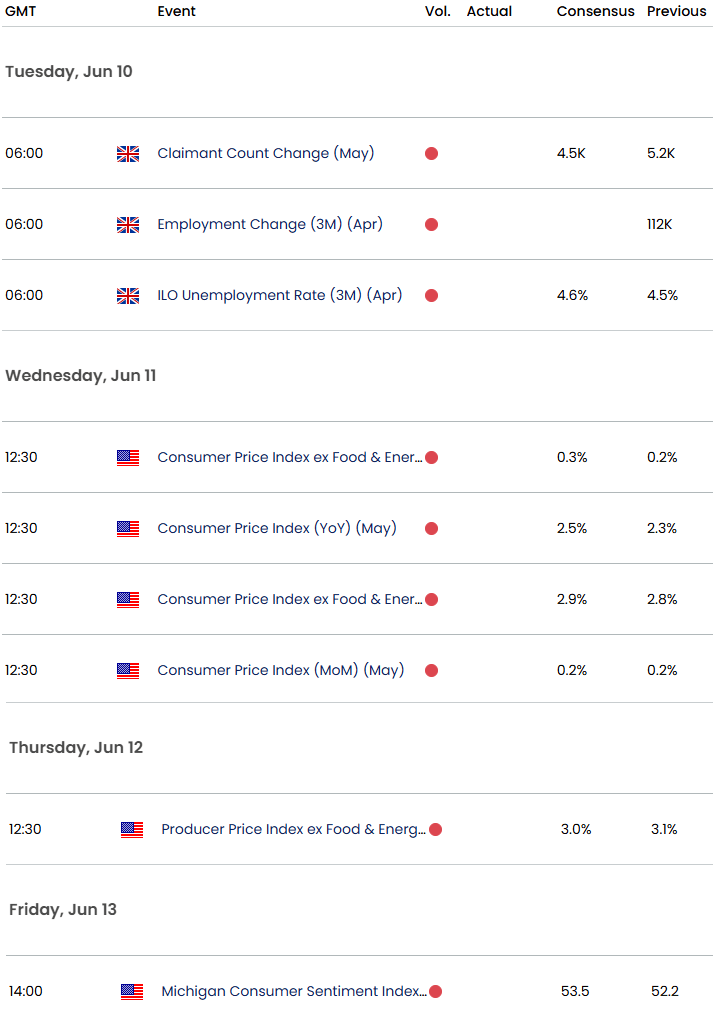Select the Wednesday, Jun 11 date heading
This screenshot has width=713, height=1012.
(x=80, y=376)
